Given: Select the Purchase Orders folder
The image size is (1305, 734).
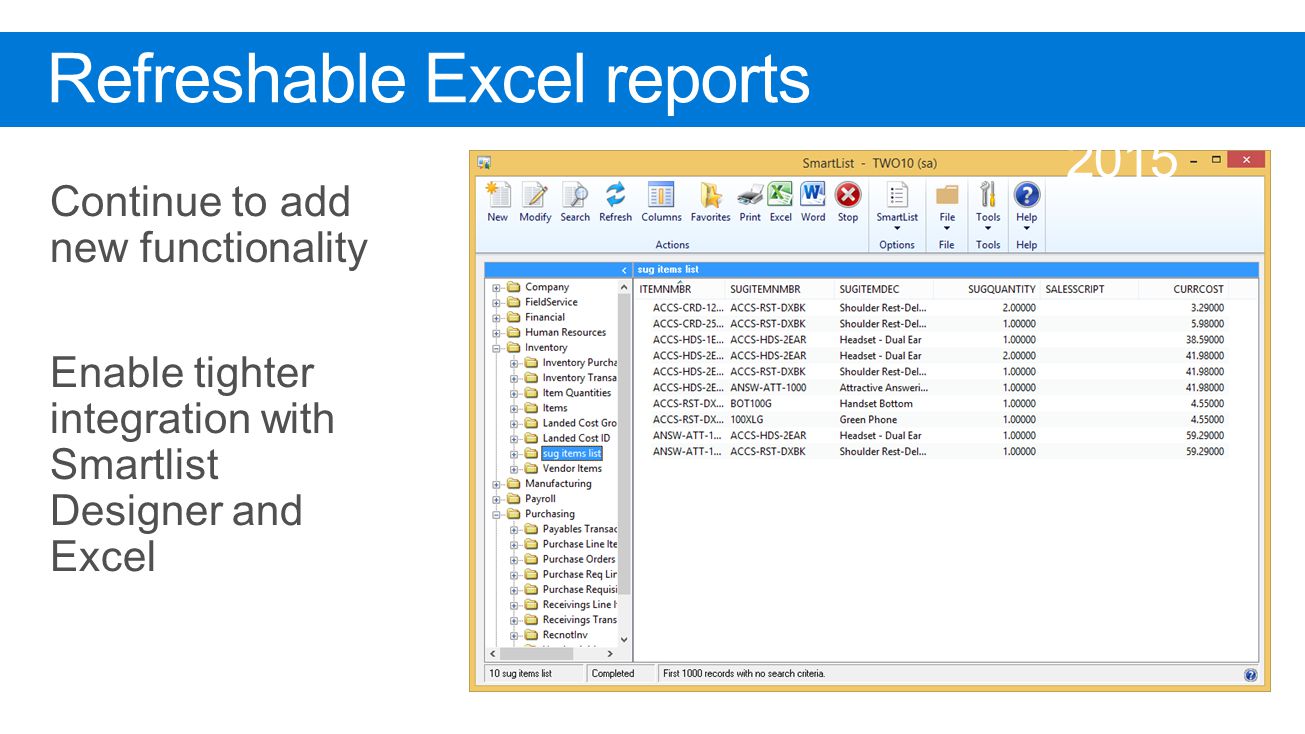Looking at the screenshot, I should 579,559.
